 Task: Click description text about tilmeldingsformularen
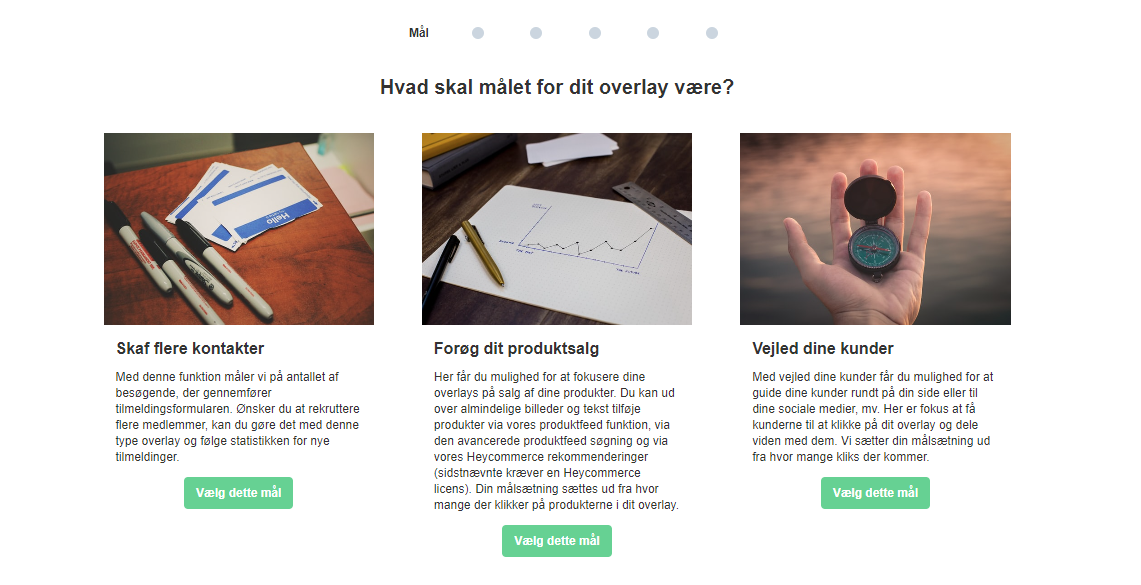click(x=237, y=417)
